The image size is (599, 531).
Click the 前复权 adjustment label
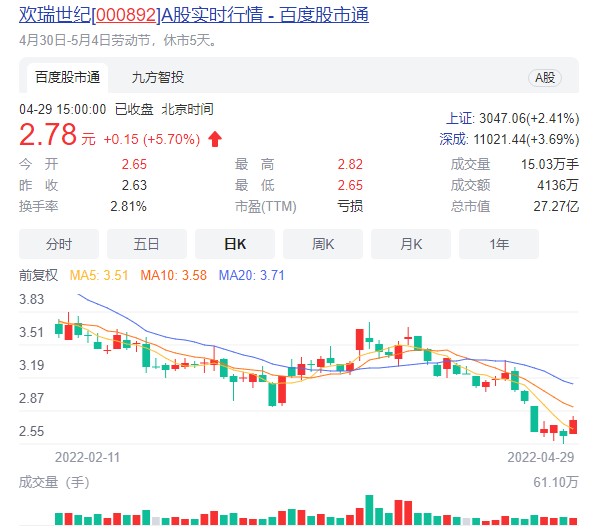[x=38, y=275]
